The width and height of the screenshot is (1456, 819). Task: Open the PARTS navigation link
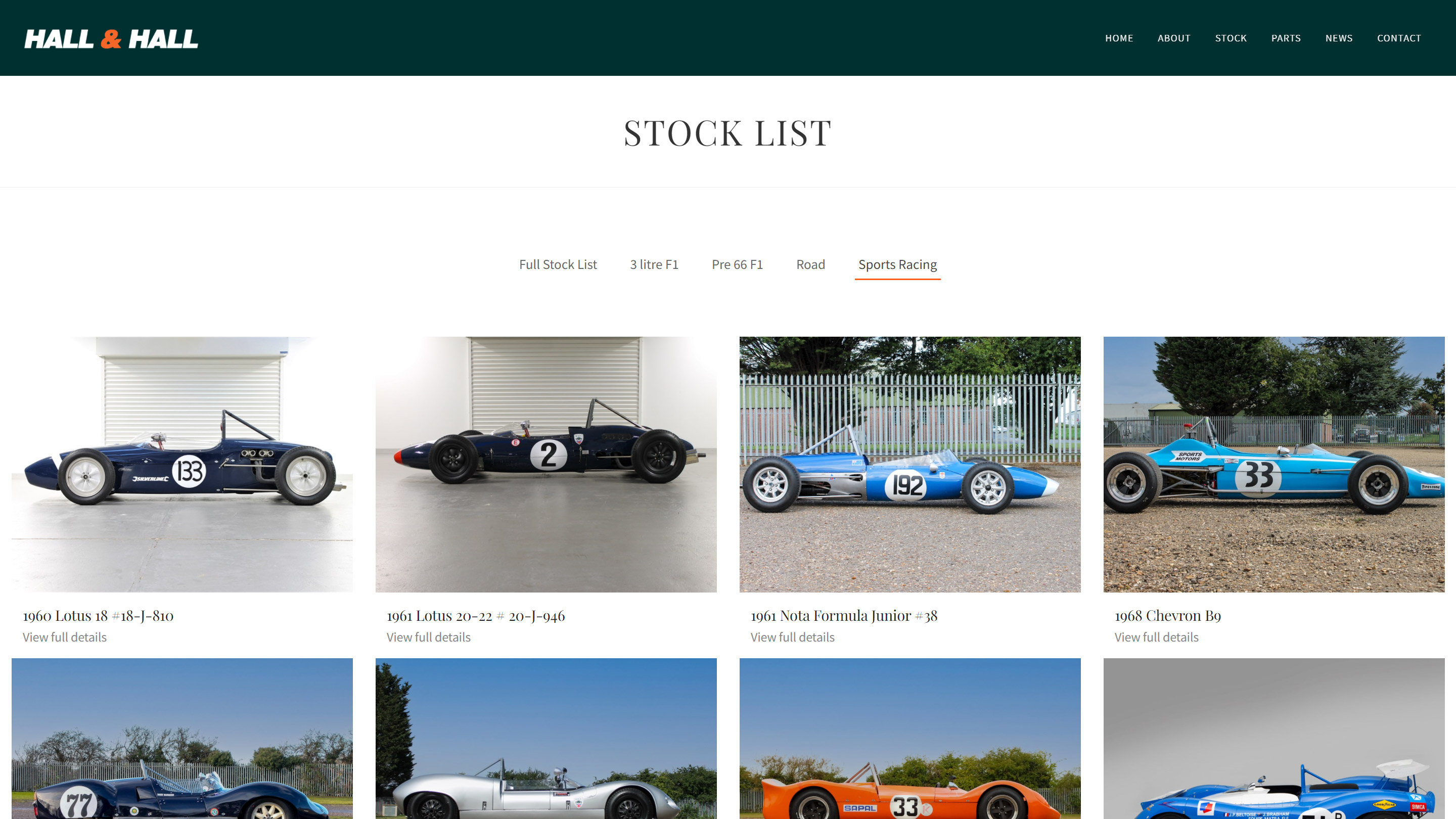[1286, 38]
